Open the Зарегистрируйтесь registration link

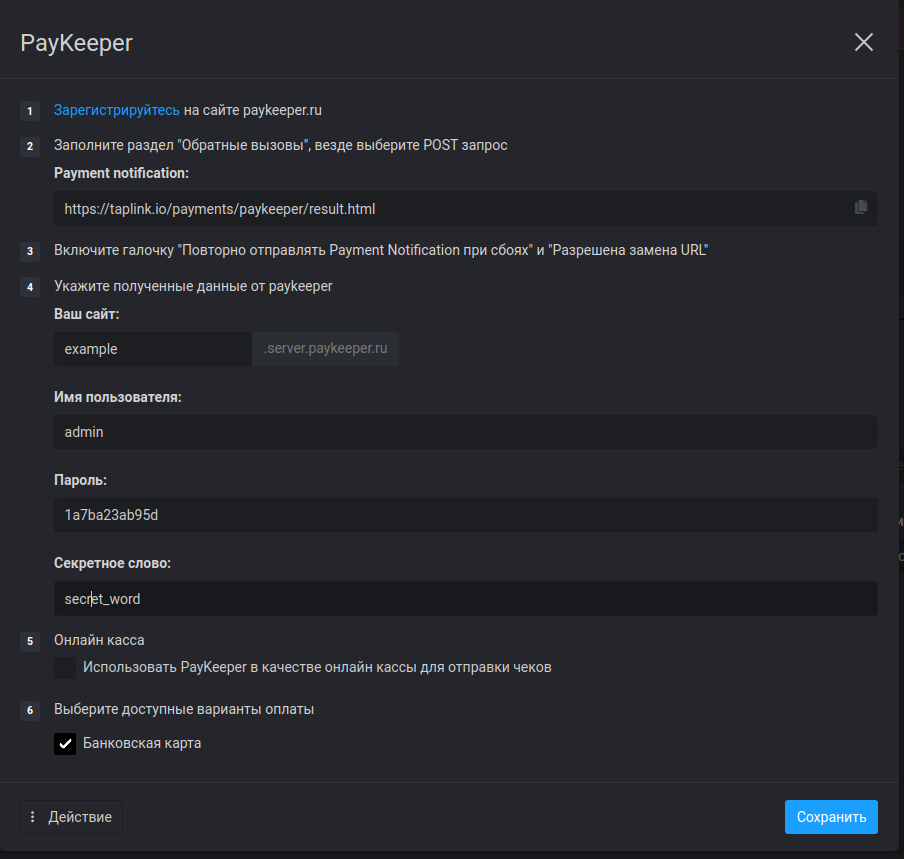[116, 110]
